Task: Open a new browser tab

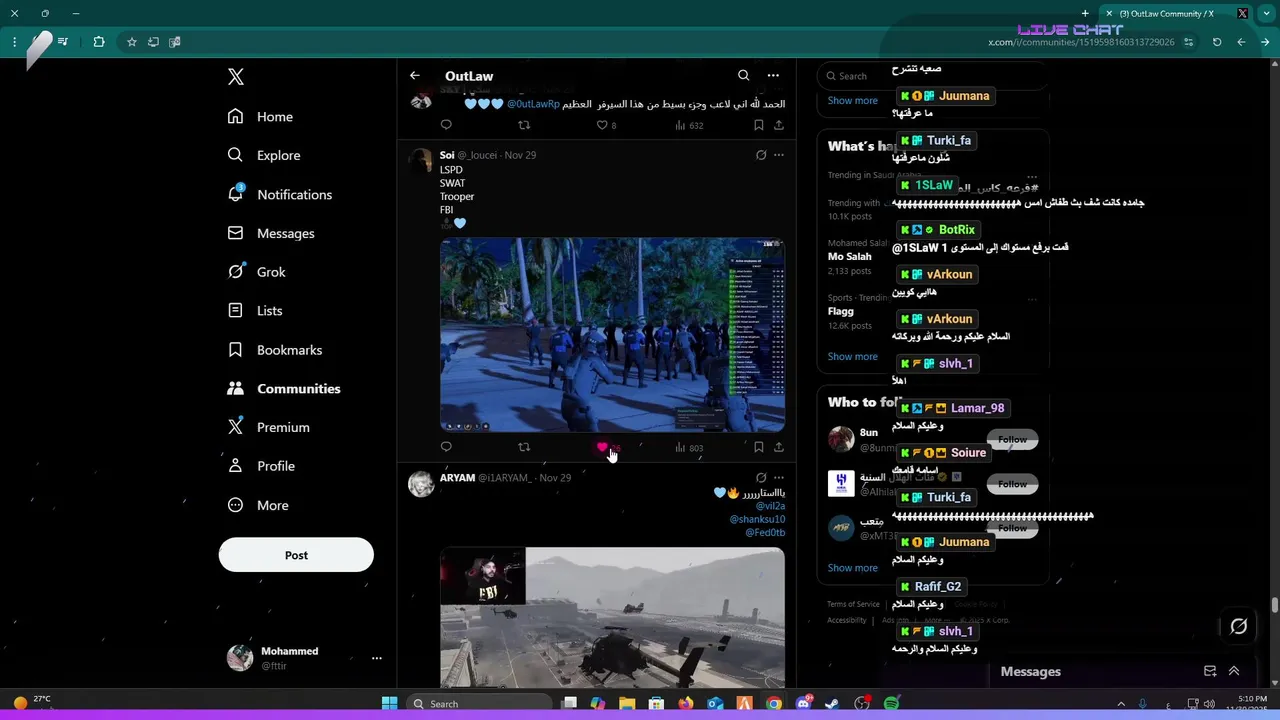Action: (1085, 14)
